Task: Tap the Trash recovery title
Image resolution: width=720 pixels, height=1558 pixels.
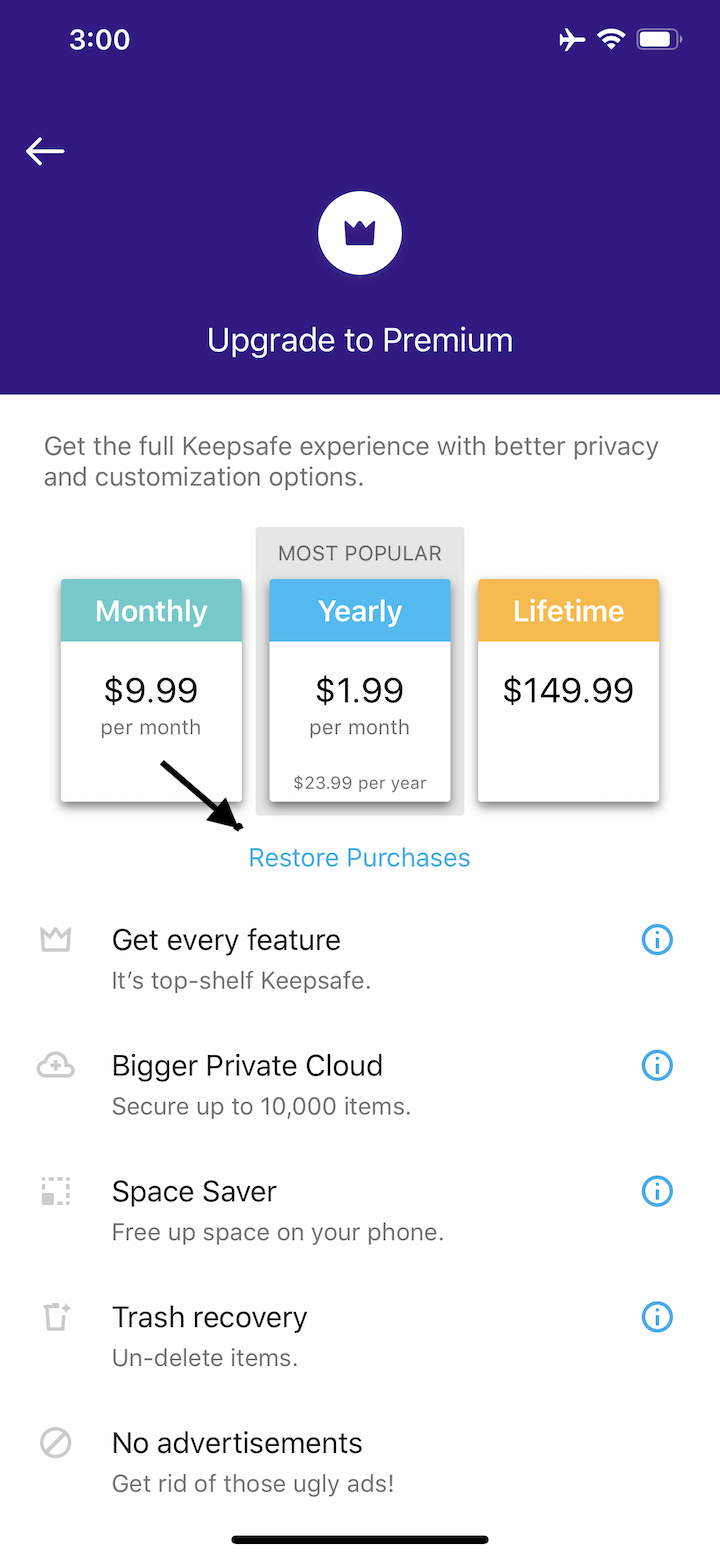Action: pos(209,1317)
